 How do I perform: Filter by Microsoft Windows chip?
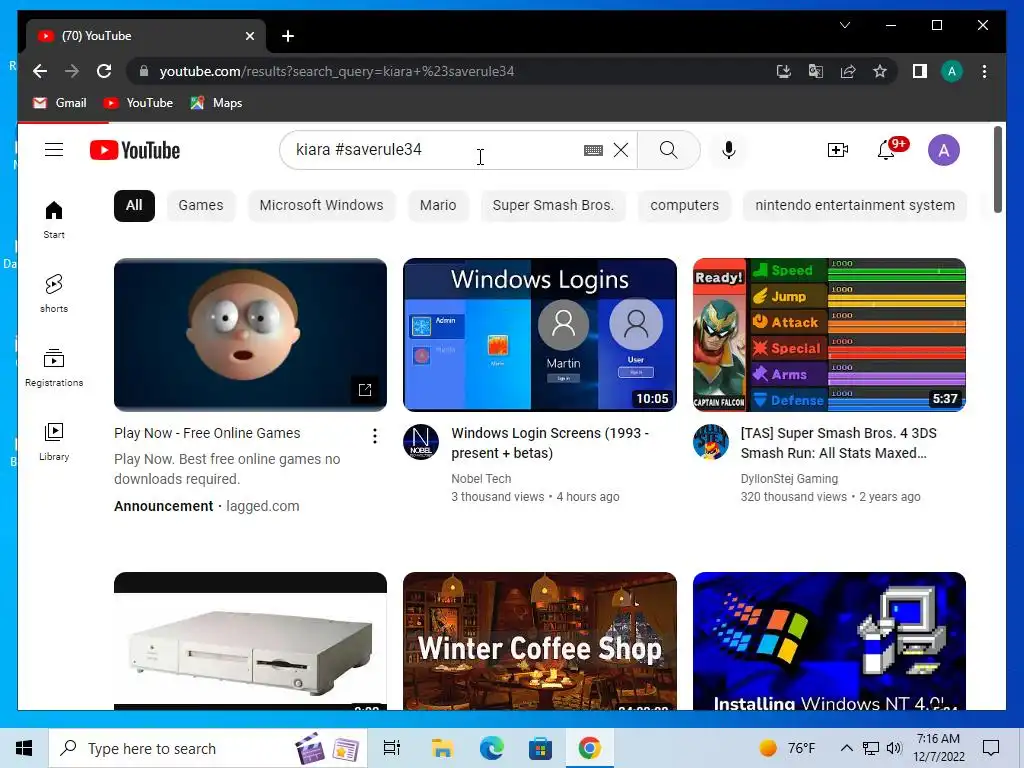[x=321, y=206]
